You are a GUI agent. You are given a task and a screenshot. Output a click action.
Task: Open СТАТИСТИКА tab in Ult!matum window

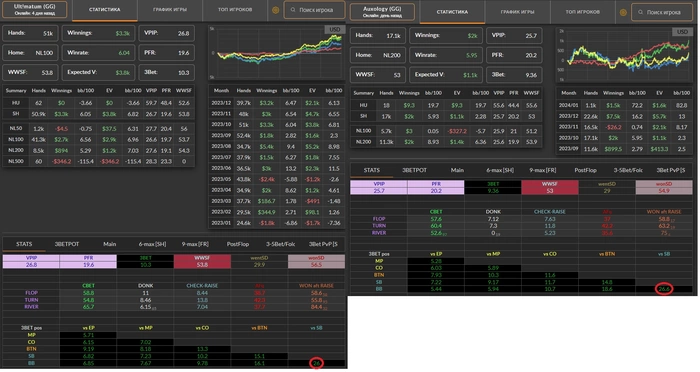click(x=104, y=10)
